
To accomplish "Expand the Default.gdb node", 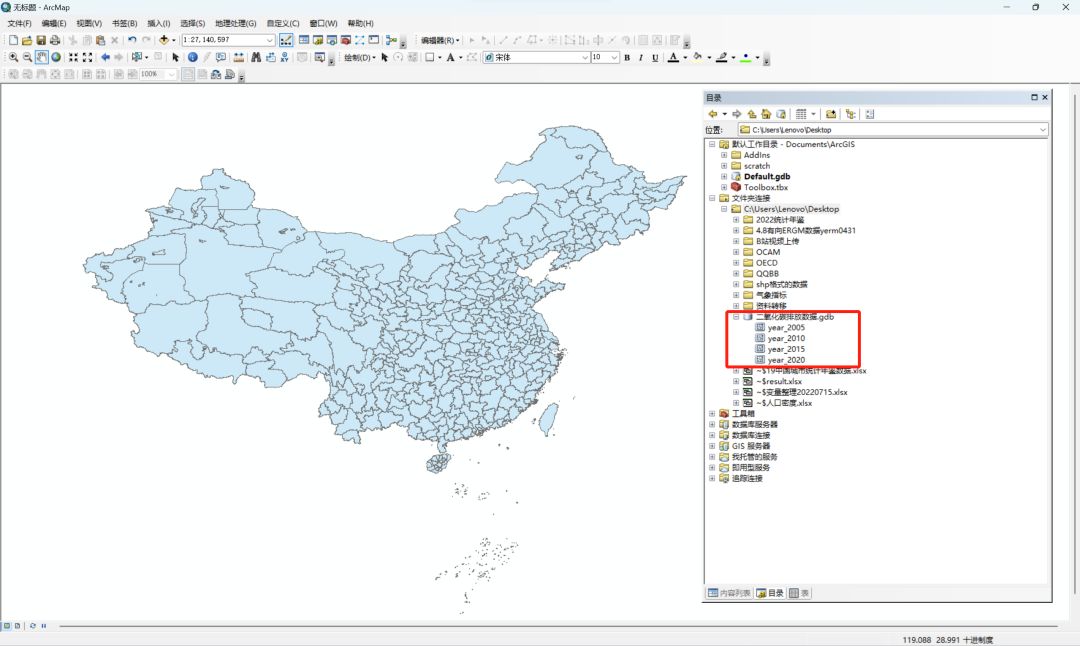I will (724, 176).
